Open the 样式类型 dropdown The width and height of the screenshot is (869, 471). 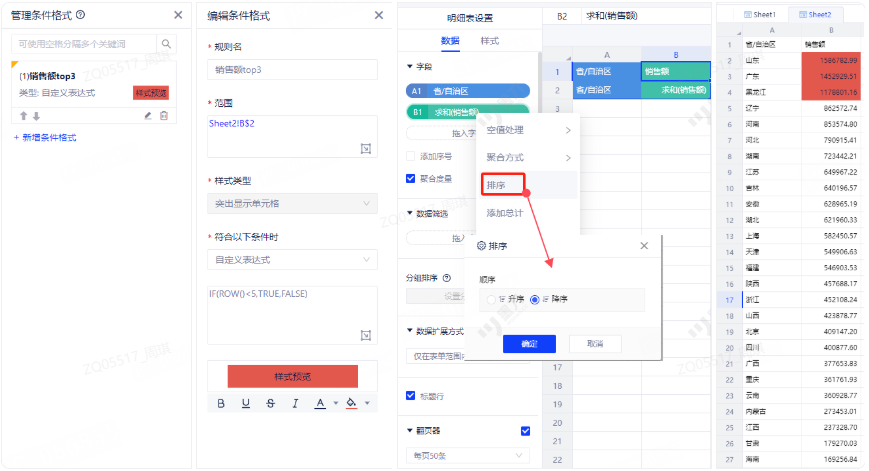291,204
